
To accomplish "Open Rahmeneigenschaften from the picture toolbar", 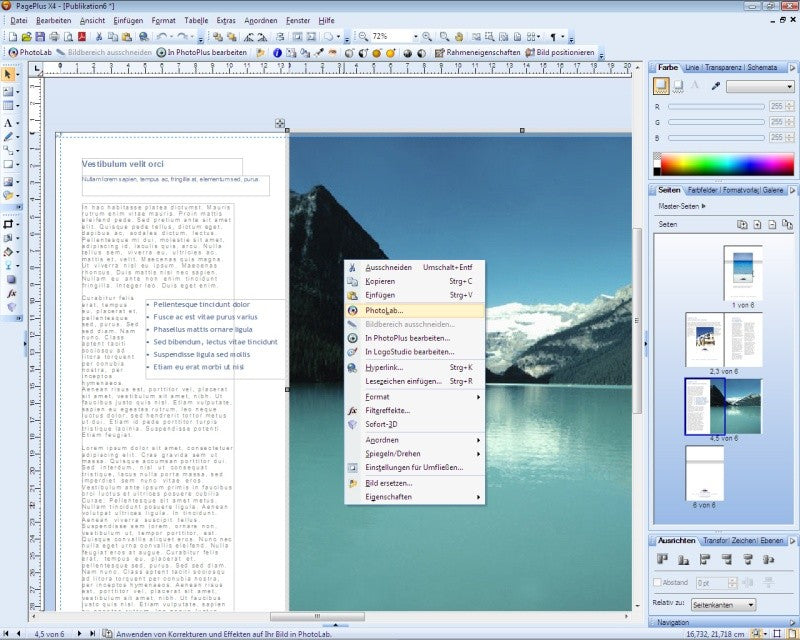I will (477, 53).
